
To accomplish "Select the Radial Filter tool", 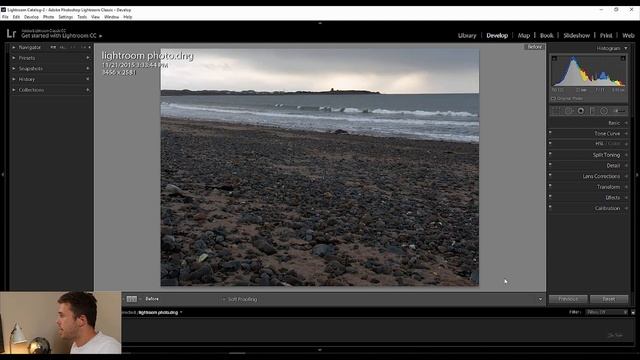I will (x=604, y=111).
